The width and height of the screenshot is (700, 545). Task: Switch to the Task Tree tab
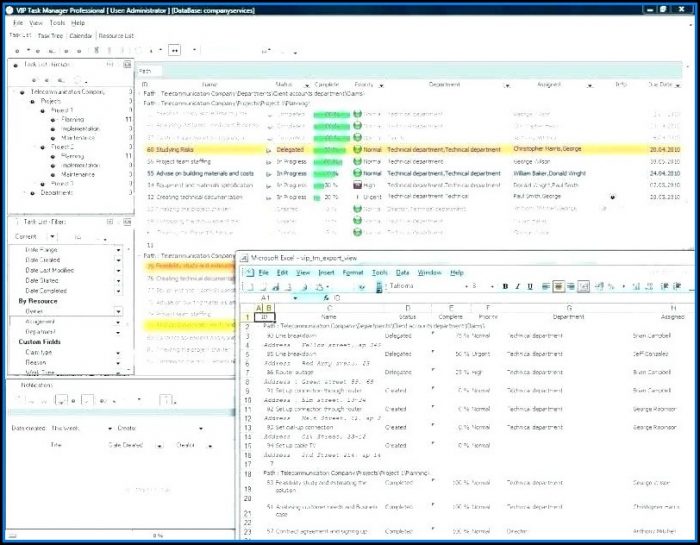coord(50,36)
